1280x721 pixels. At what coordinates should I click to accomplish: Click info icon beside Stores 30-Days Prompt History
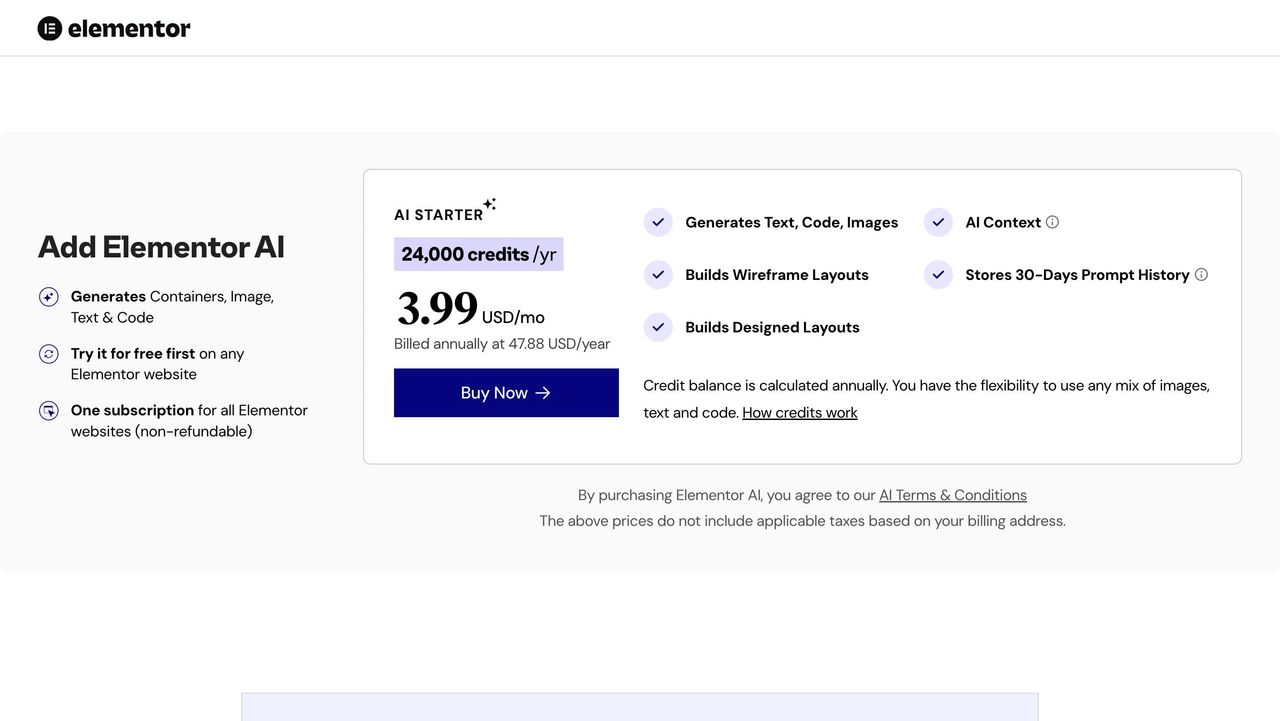click(x=1201, y=274)
